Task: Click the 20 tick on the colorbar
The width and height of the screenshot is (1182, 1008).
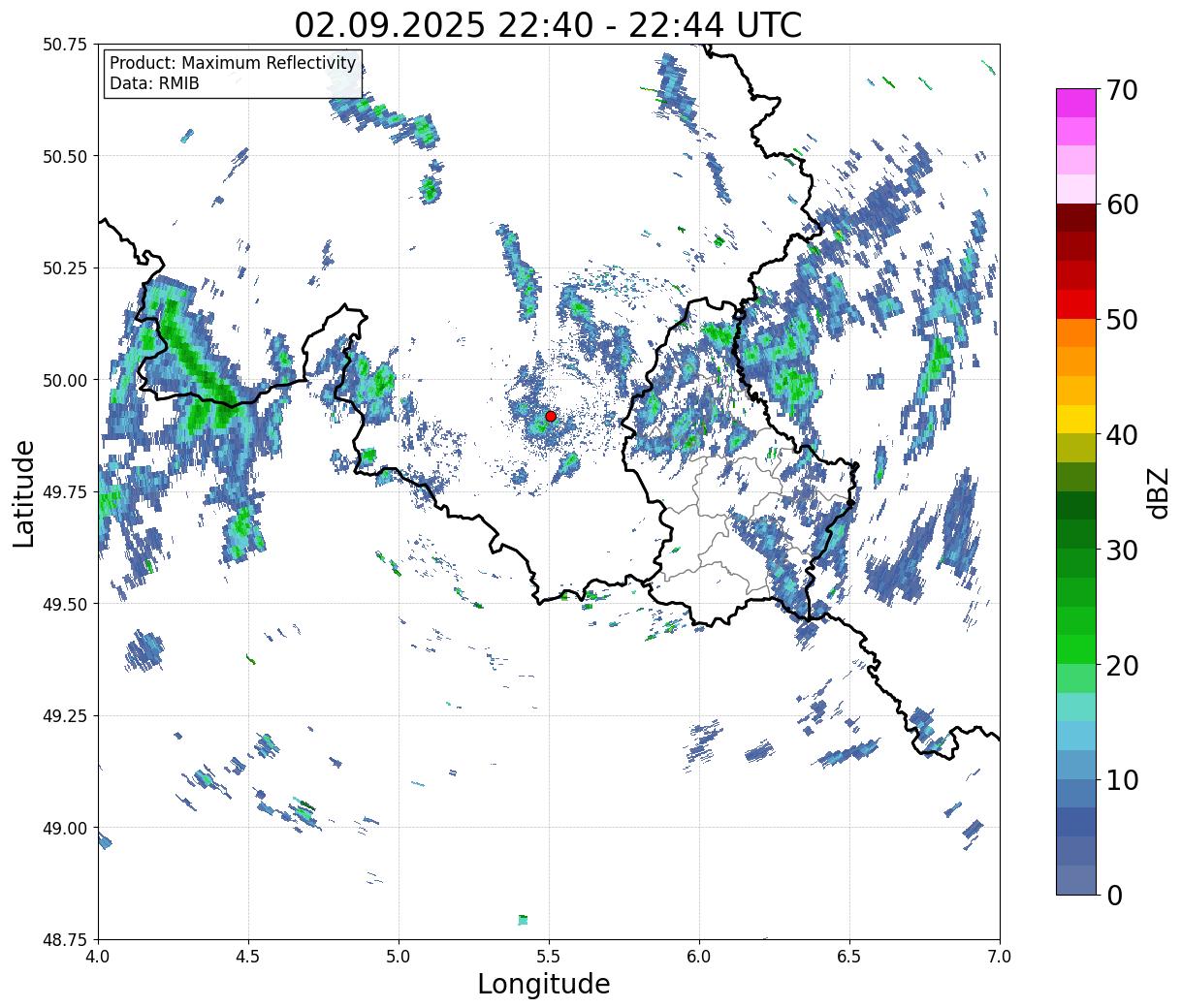Action: 1122,665
